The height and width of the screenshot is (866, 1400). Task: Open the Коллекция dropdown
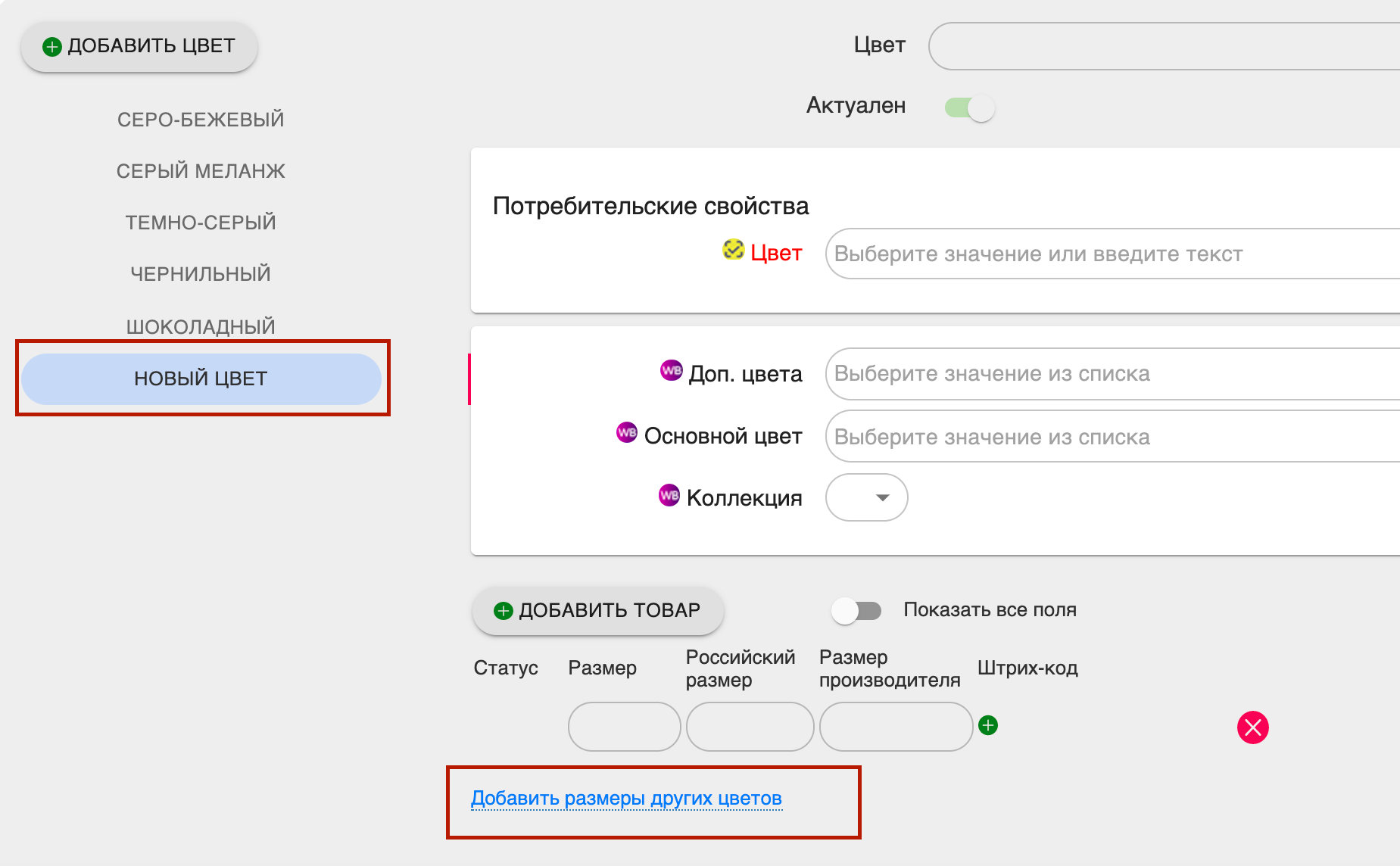[867, 497]
